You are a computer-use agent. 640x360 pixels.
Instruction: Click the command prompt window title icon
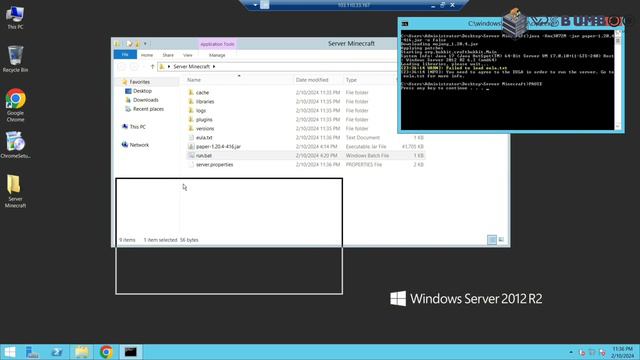(404, 24)
